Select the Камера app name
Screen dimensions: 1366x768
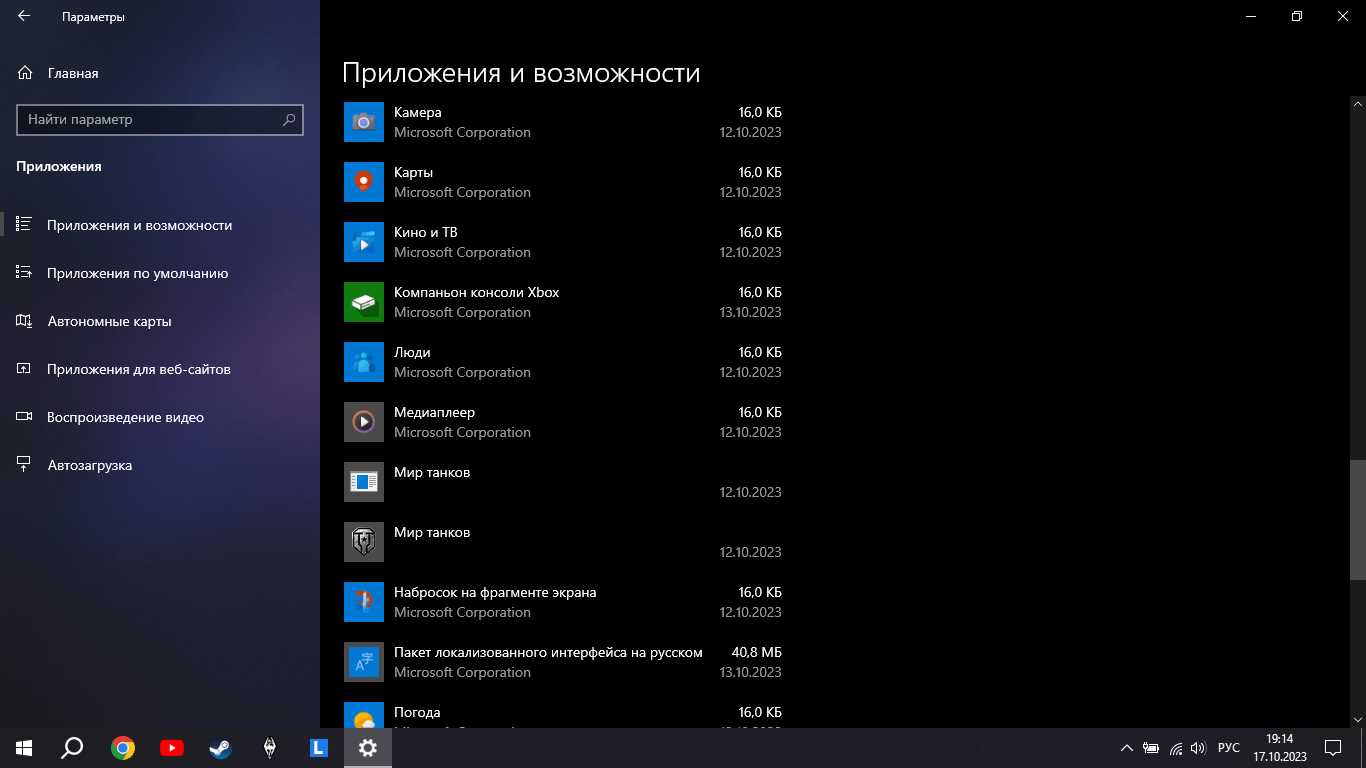click(417, 112)
